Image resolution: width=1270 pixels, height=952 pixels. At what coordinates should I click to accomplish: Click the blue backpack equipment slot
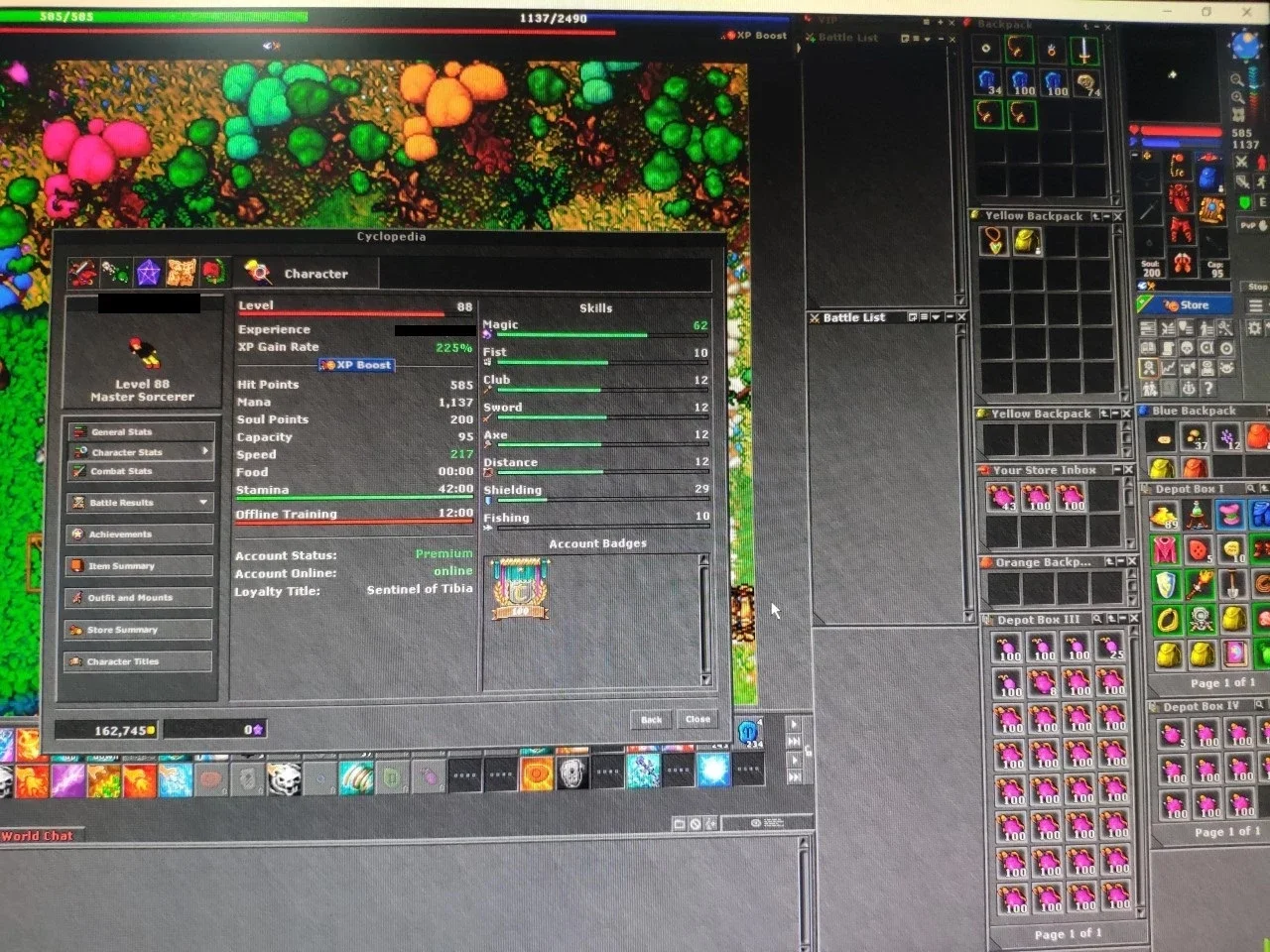(x=1208, y=178)
